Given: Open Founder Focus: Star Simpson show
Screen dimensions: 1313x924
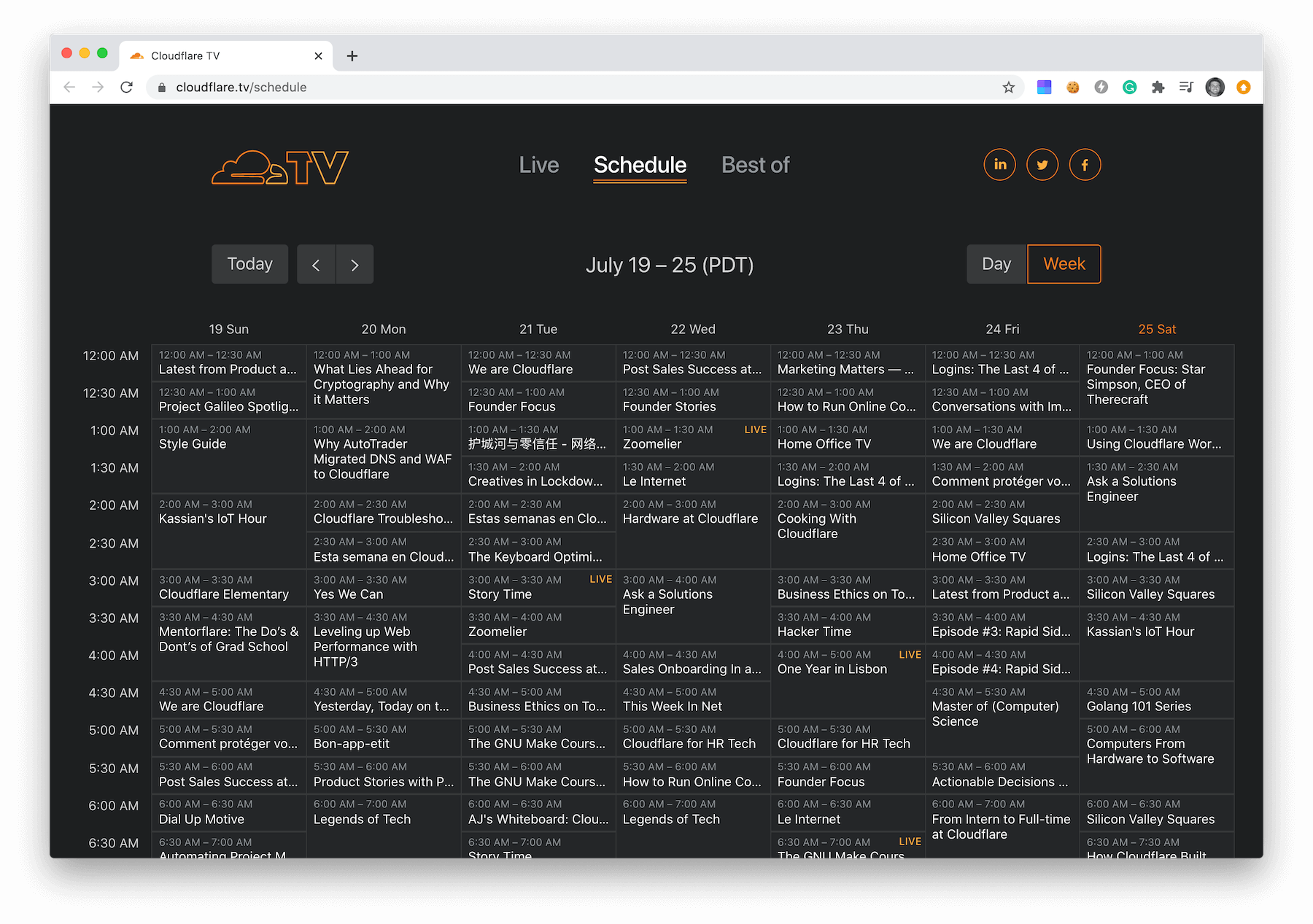Looking at the screenshot, I should click(1157, 381).
